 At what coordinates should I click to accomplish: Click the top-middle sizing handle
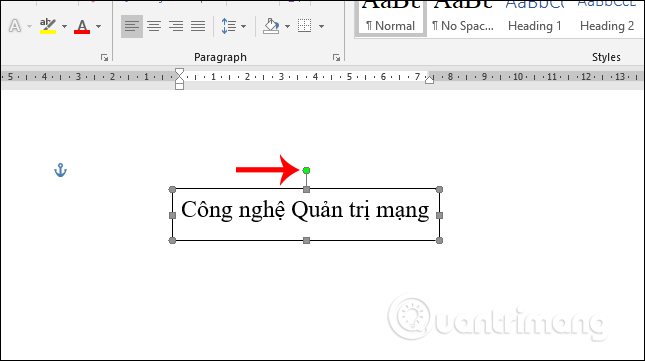tap(306, 190)
